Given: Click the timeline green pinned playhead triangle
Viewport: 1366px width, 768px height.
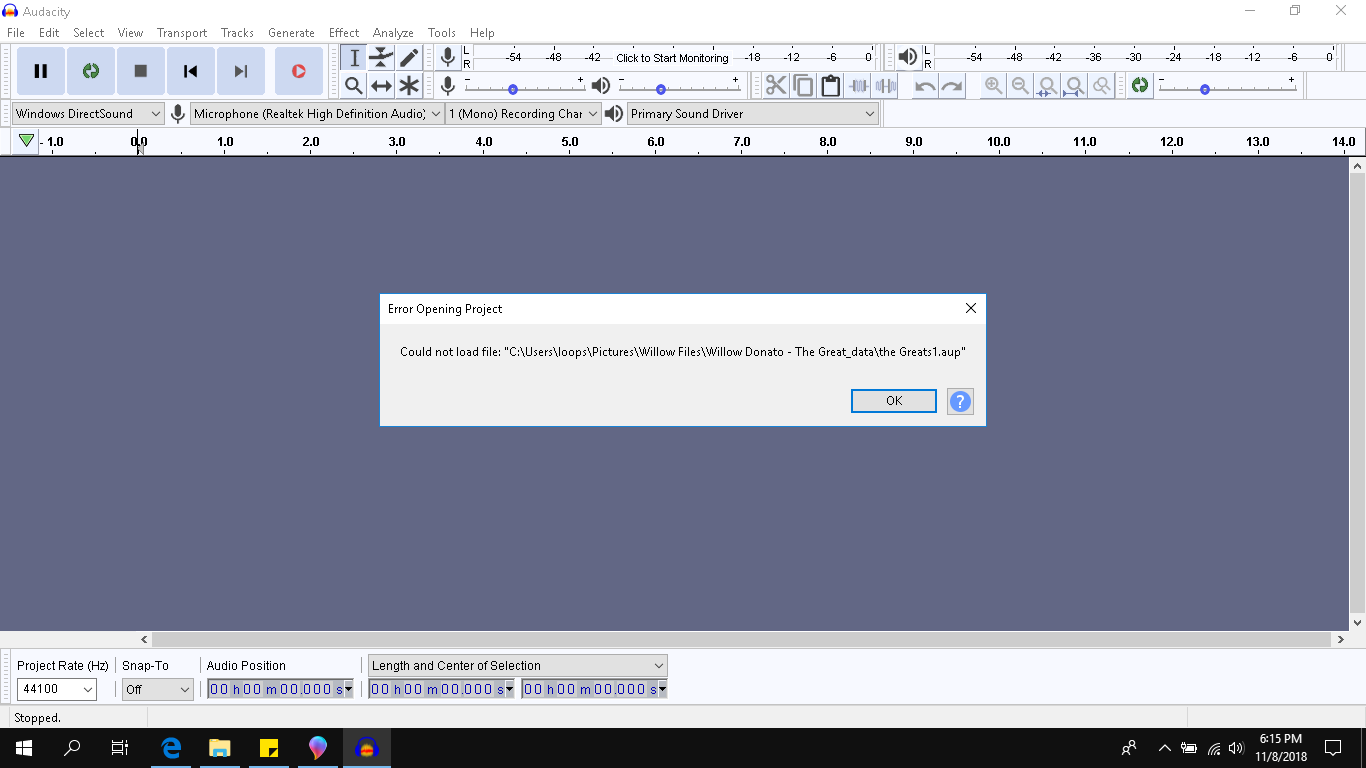Looking at the screenshot, I should [27, 141].
